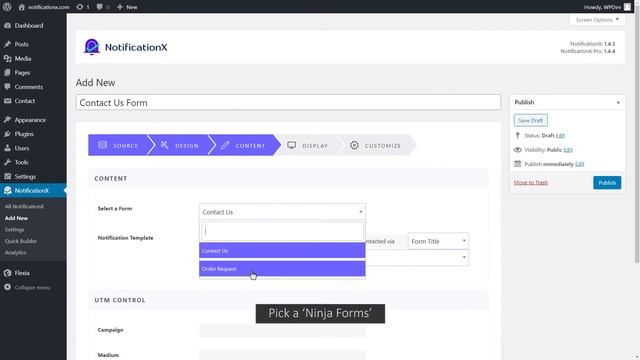Viewport: 640px width, 360px height.
Task: Click the Source step icon
Action: 102,145
